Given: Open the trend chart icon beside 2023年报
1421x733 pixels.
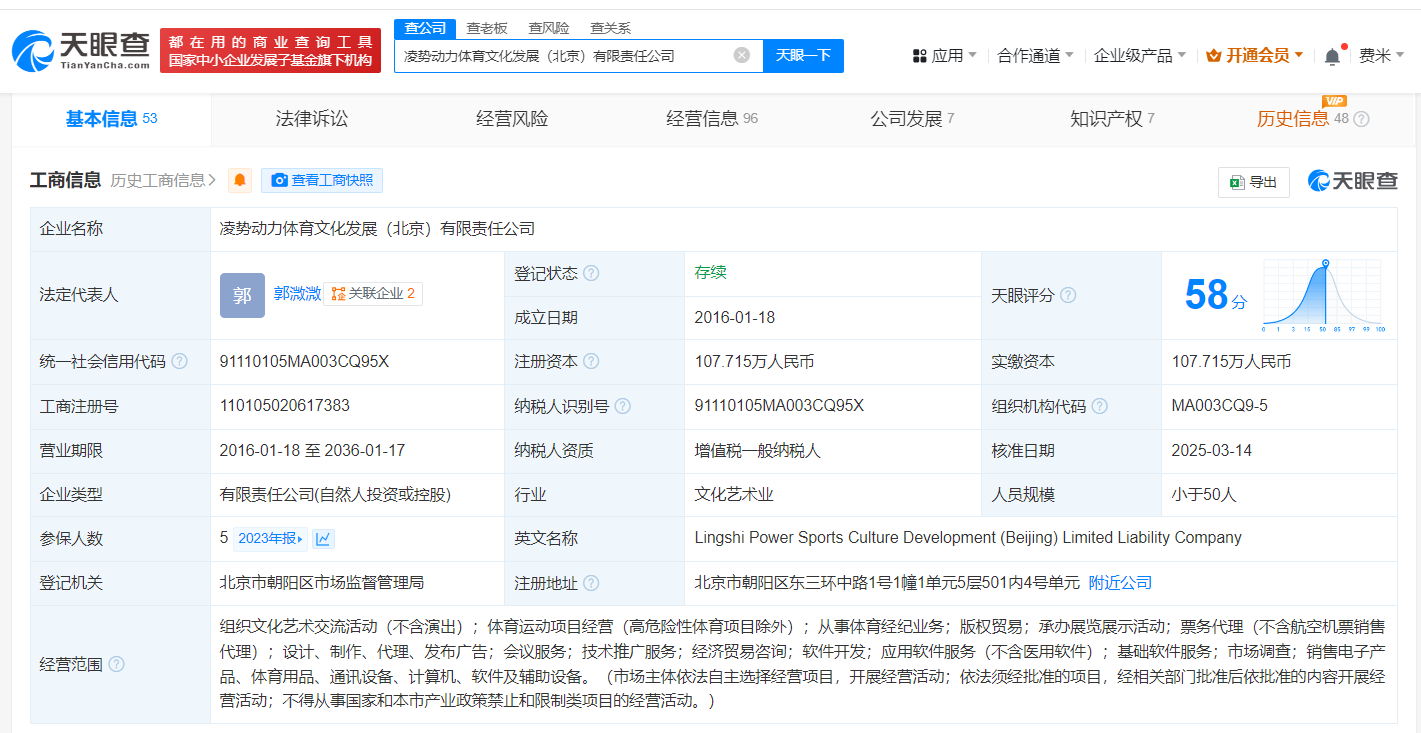Looking at the screenshot, I should coord(323,539).
